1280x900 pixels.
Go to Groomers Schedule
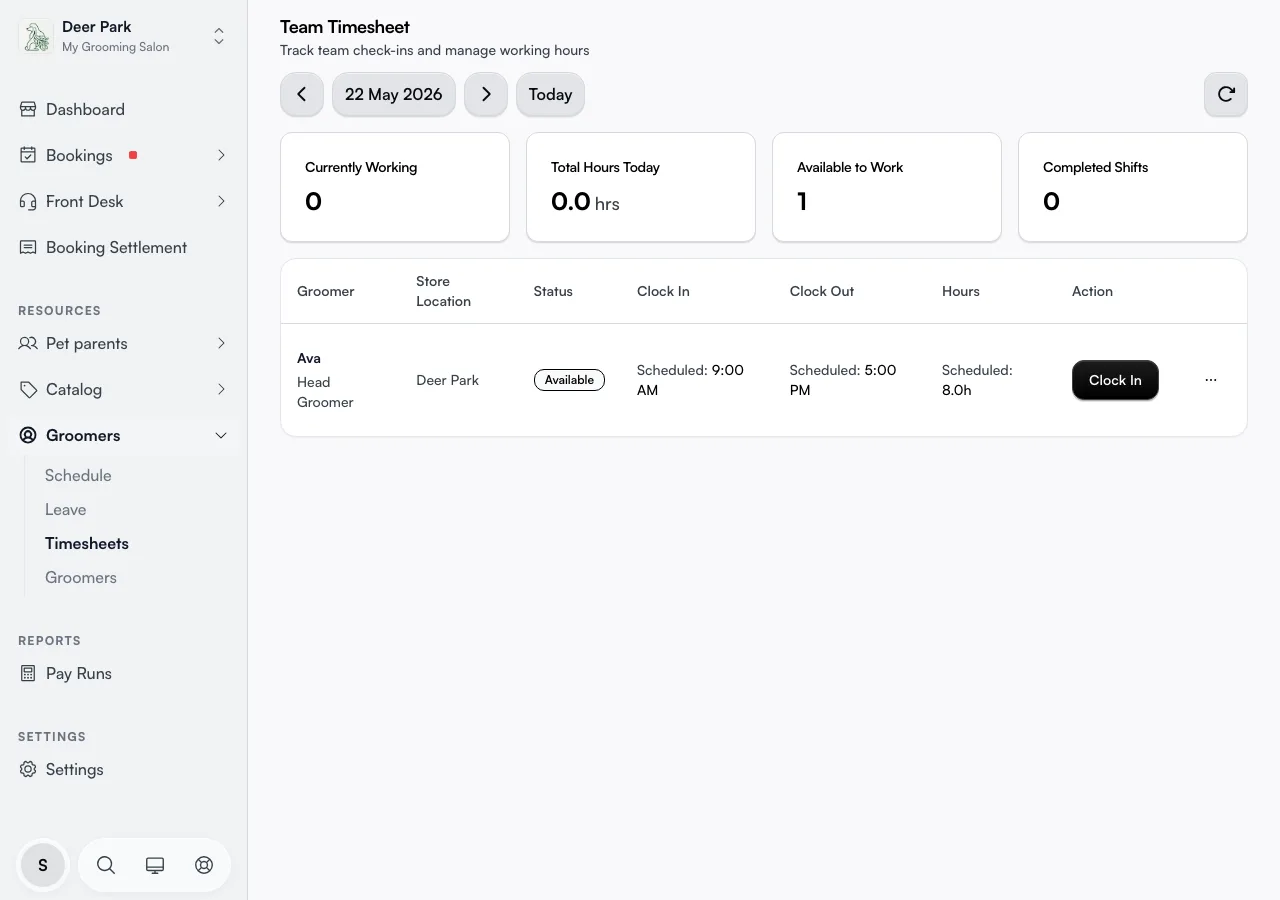(x=78, y=475)
